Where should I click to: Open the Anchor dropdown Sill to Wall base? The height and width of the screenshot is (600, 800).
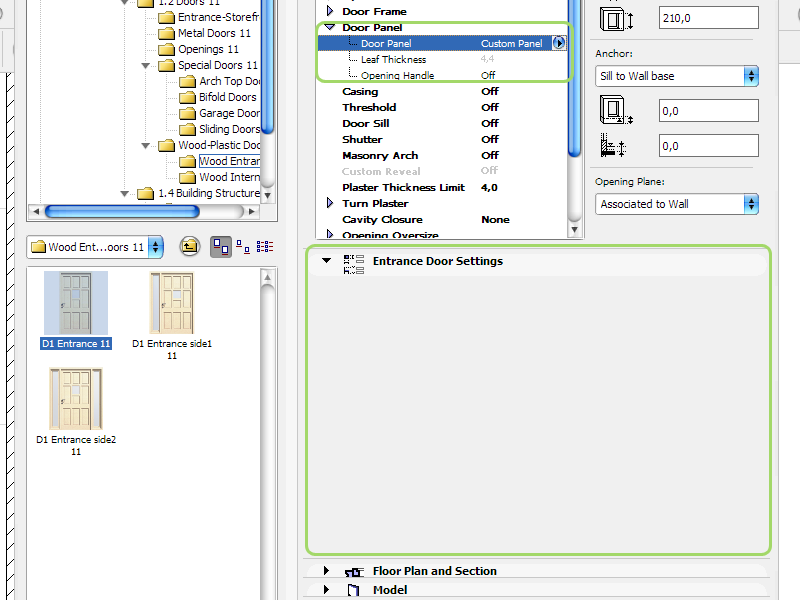tap(677, 76)
